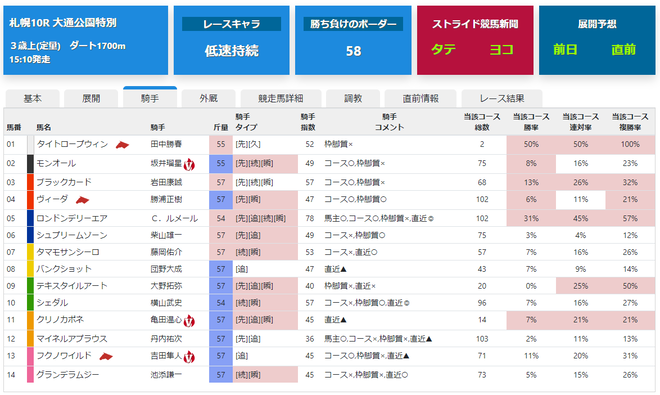Click the 騎手指数 column header
The height and width of the screenshot is (395, 660).
click(308, 122)
